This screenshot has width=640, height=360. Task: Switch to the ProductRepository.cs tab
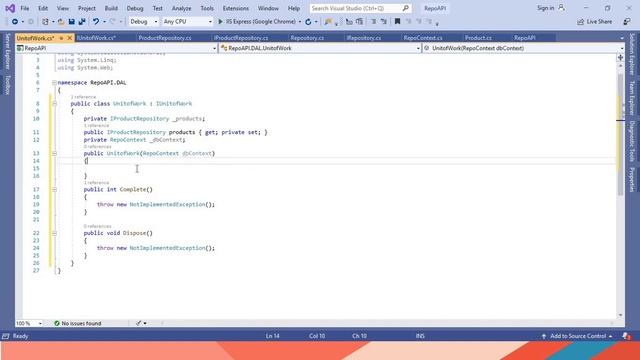click(x=165, y=38)
